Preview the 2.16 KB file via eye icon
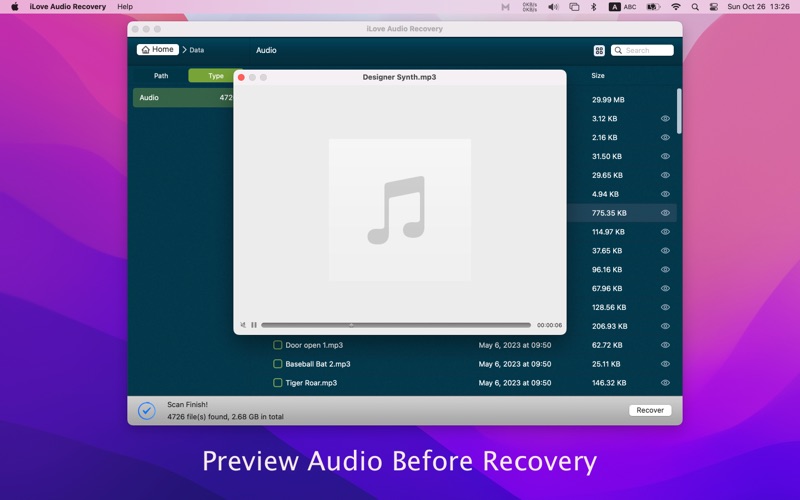The image size is (800, 500). coord(665,137)
